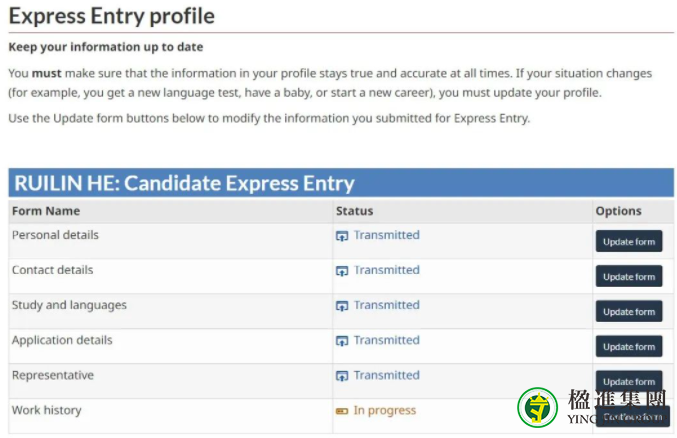The width and height of the screenshot is (677, 438).
Task: Continue the Work history form
Action: pyautogui.click(x=633, y=416)
